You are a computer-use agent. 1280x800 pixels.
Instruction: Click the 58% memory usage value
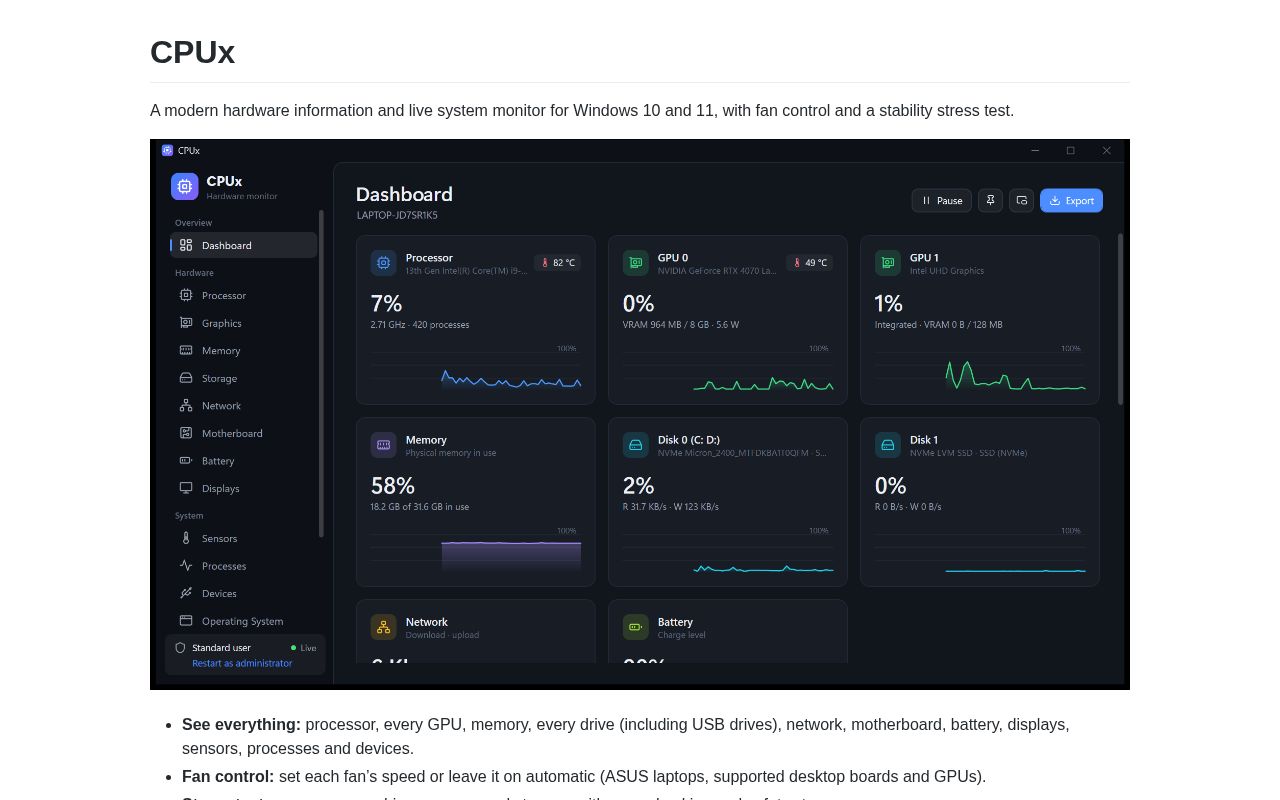pos(392,485)
